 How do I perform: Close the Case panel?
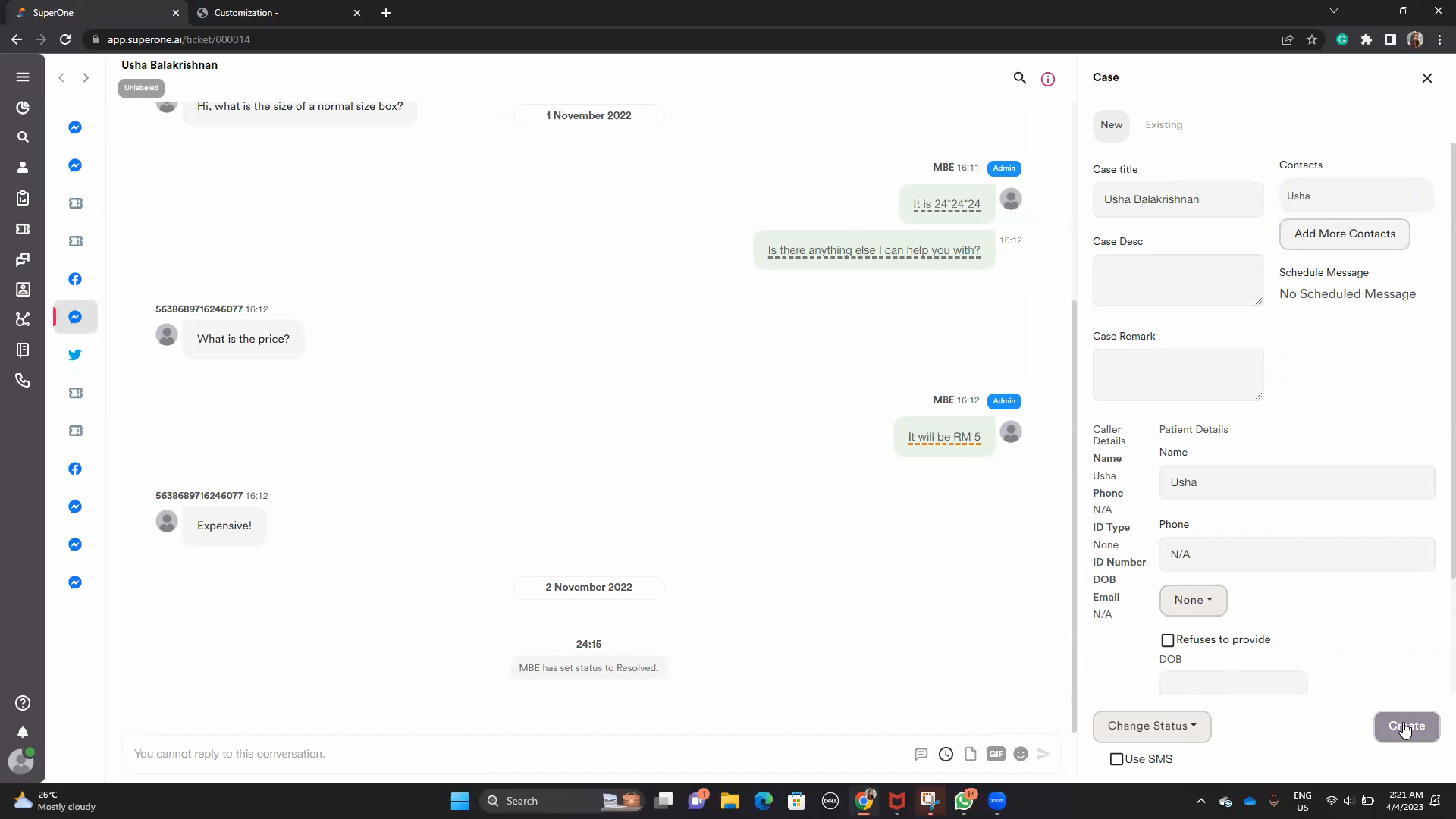[1427, 78]
